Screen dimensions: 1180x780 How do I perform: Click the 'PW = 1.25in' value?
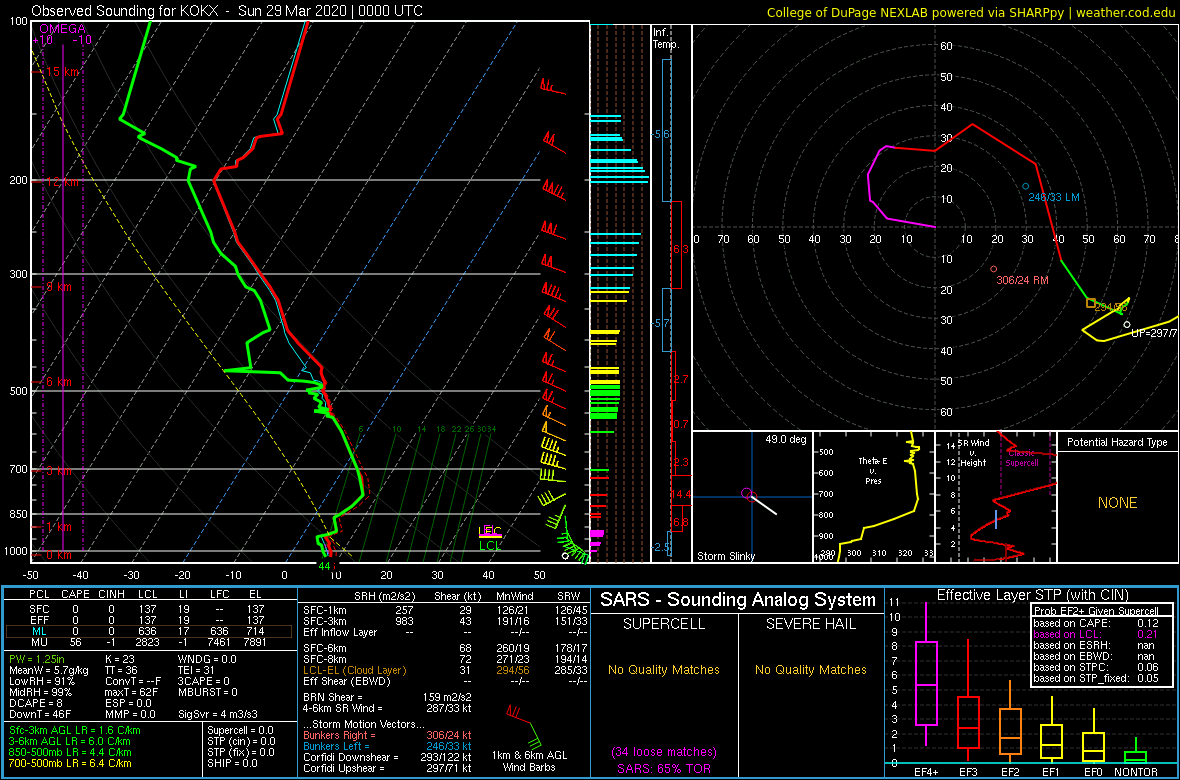39,660
